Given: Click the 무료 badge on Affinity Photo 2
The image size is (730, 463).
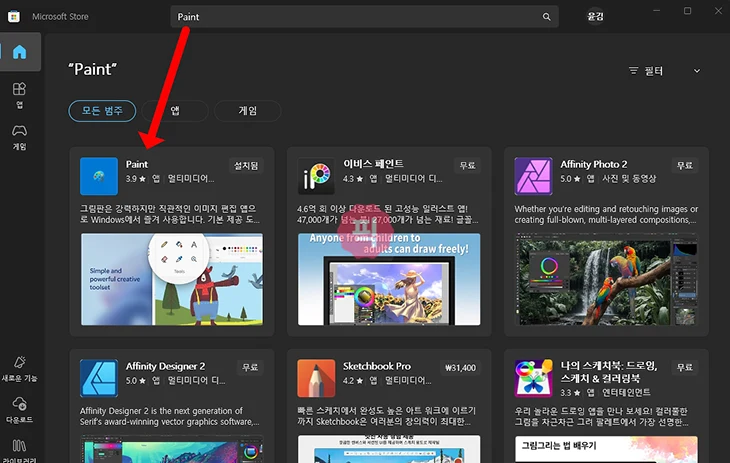Looking at the screenshot, I should (x=684, y=165).
